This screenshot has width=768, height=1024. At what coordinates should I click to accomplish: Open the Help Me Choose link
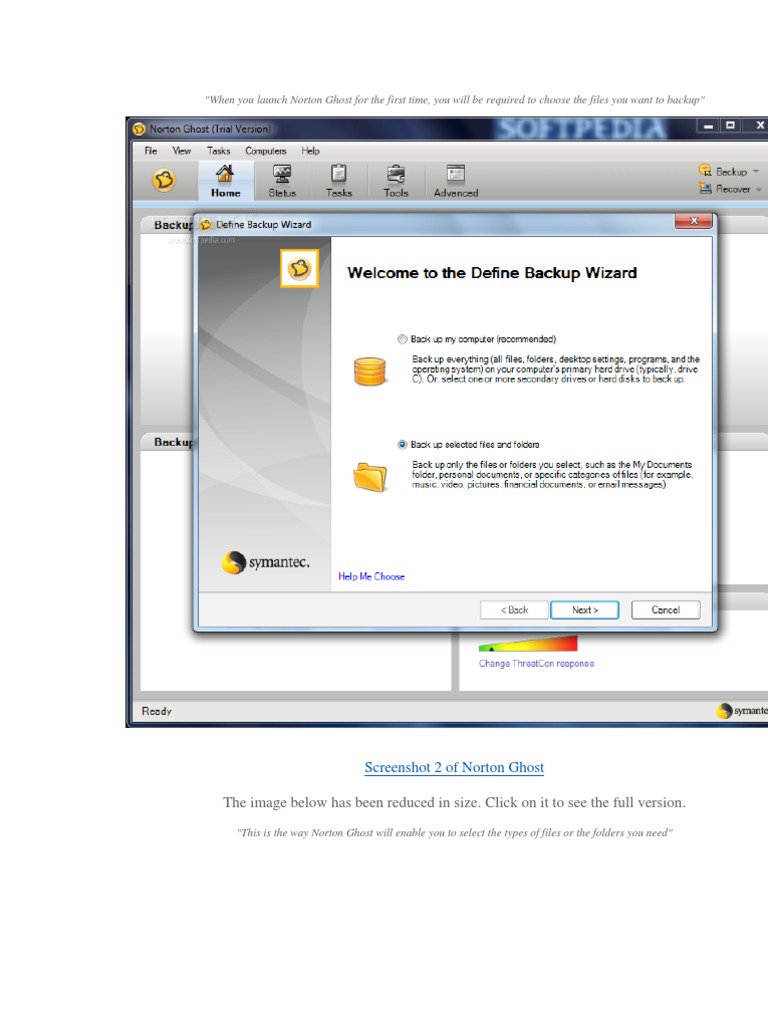[372, 577]
